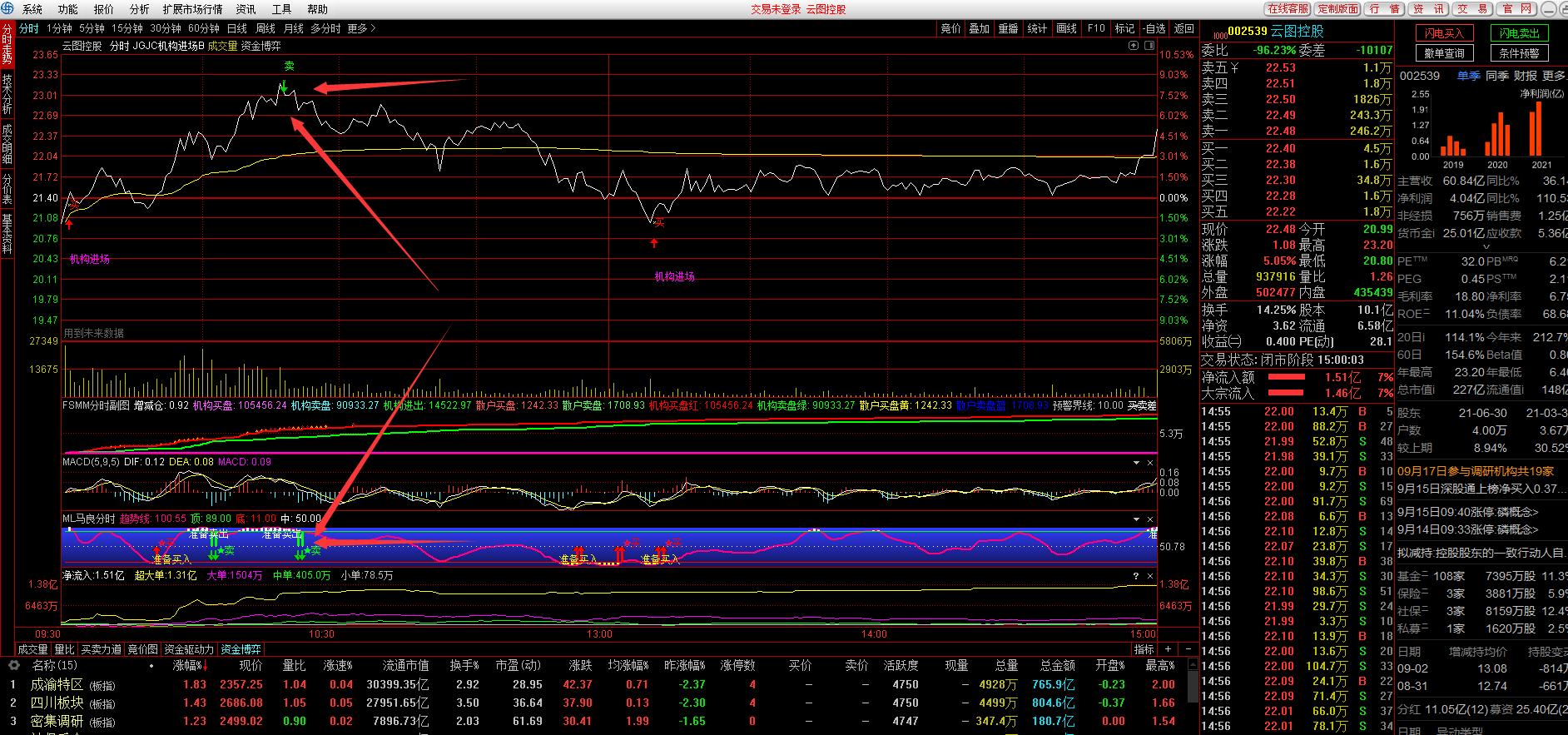Open the 分析 menu
This screenshot has width=1568, height=735.
click(x=139, y=9)
